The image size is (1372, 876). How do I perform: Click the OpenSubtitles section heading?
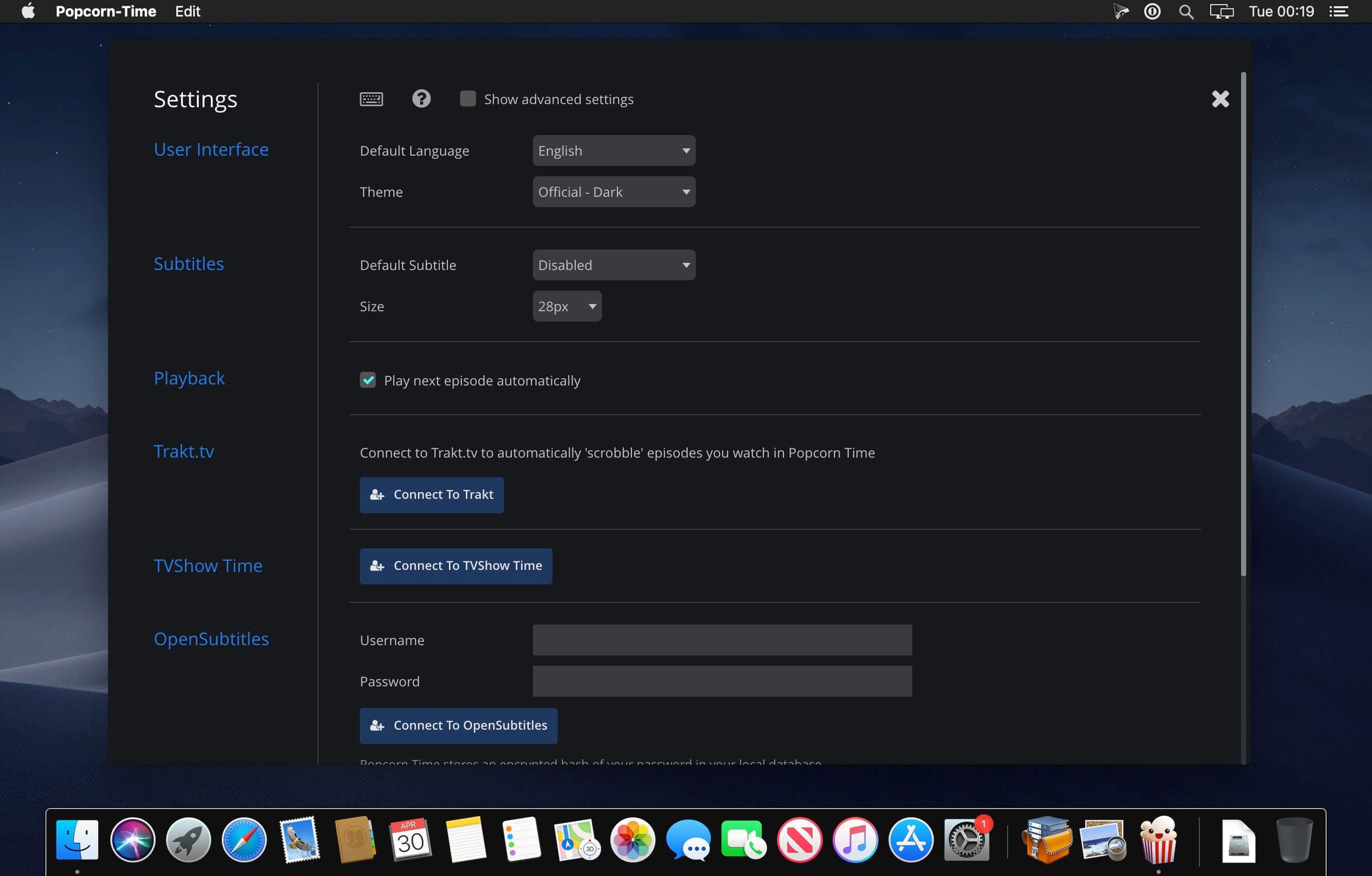tap(211, 639)
